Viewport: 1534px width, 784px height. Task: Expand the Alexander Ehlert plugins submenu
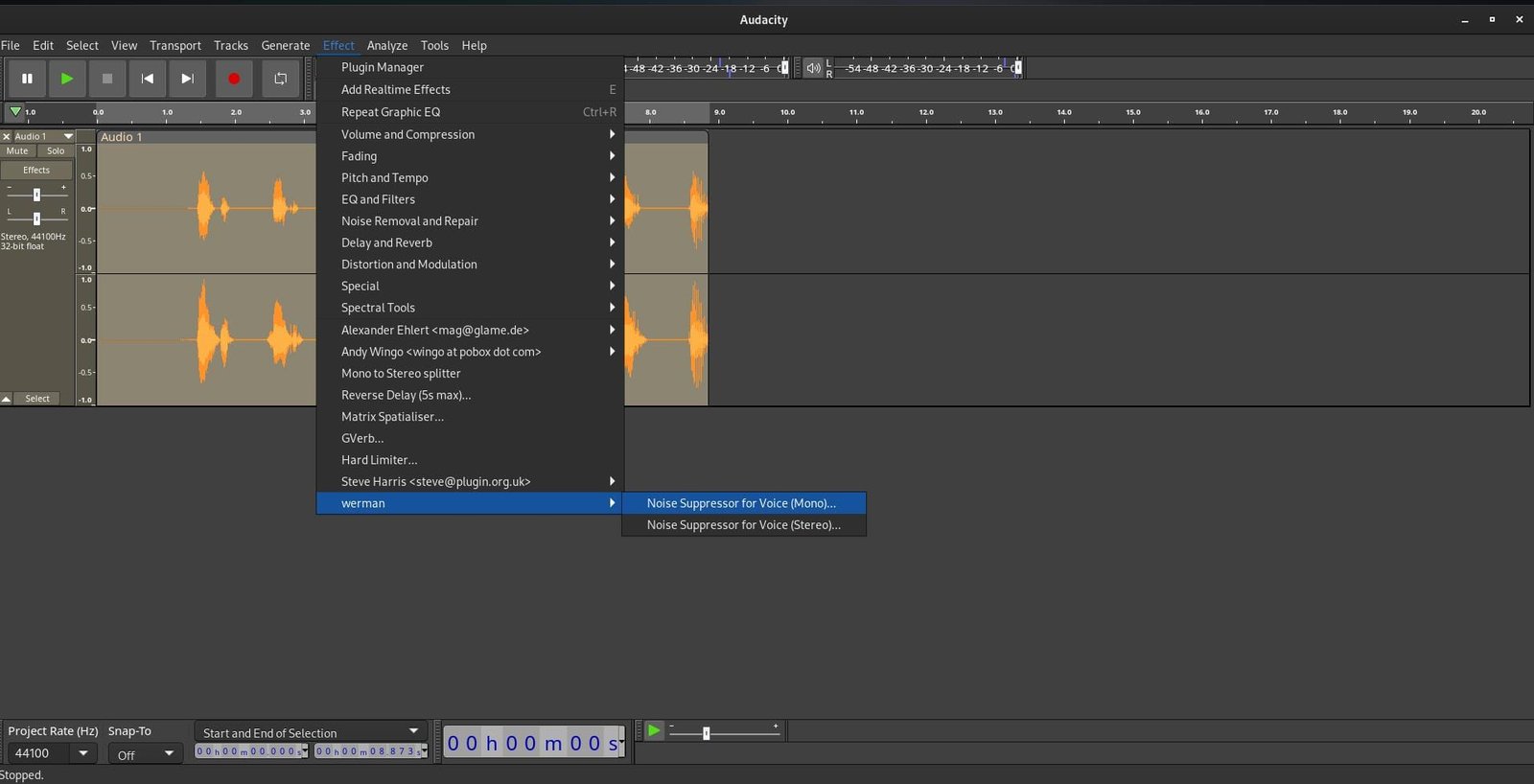(x=470, y=330)
